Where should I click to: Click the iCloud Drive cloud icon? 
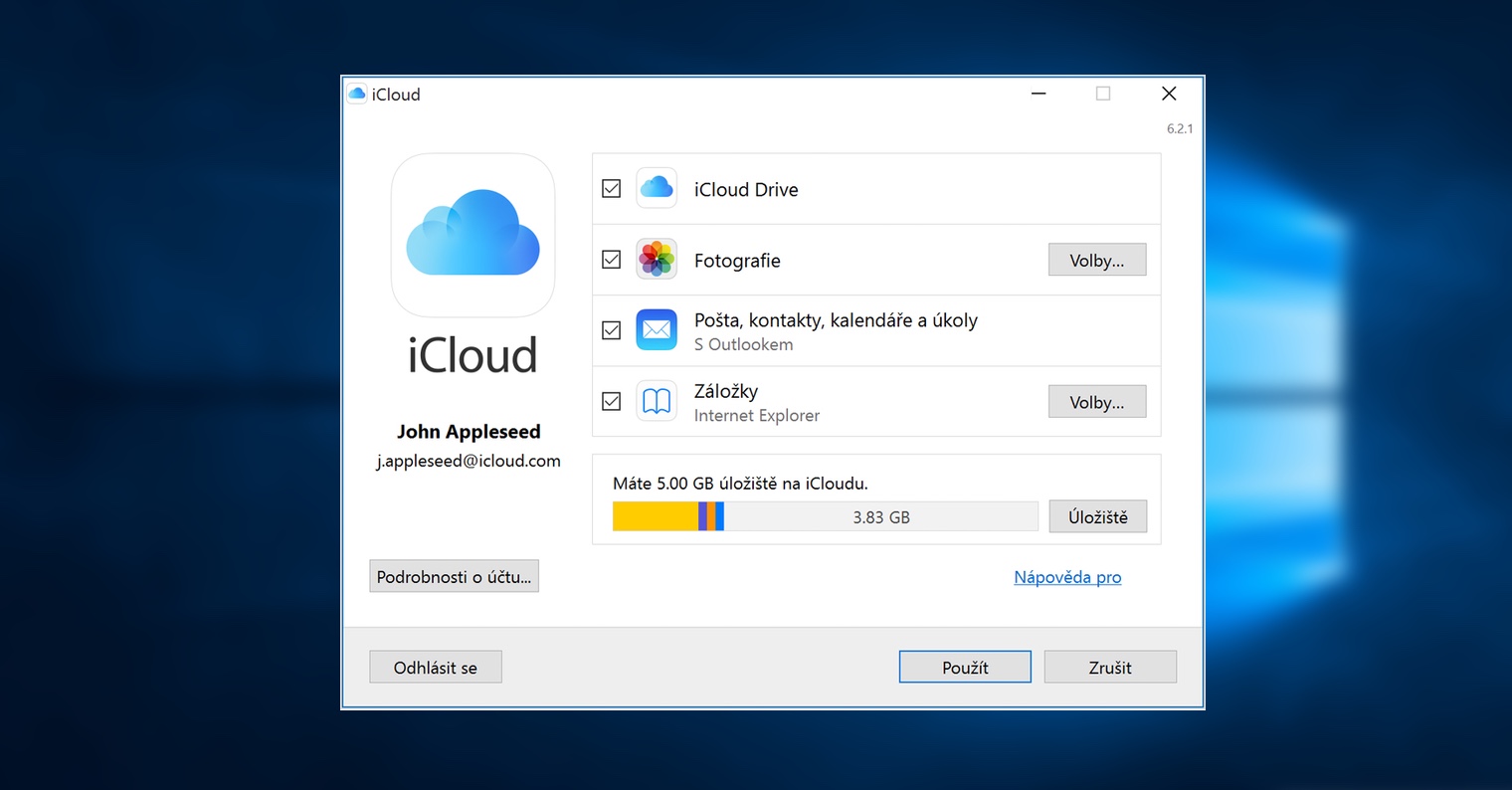point(657,188)
